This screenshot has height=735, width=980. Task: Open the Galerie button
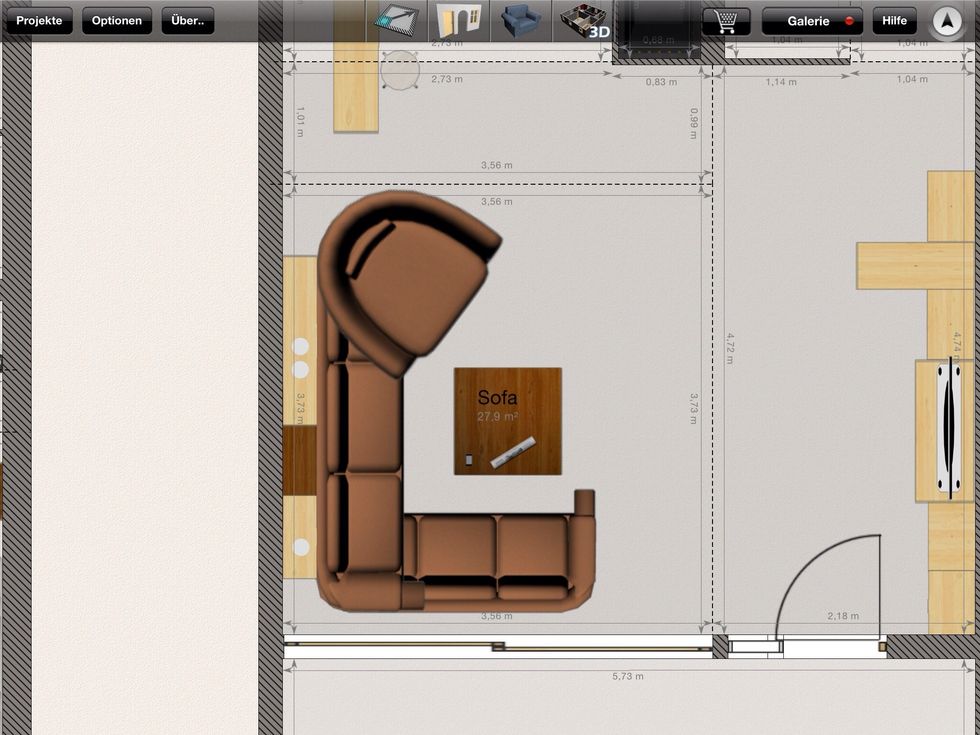[x=812, y=21]
